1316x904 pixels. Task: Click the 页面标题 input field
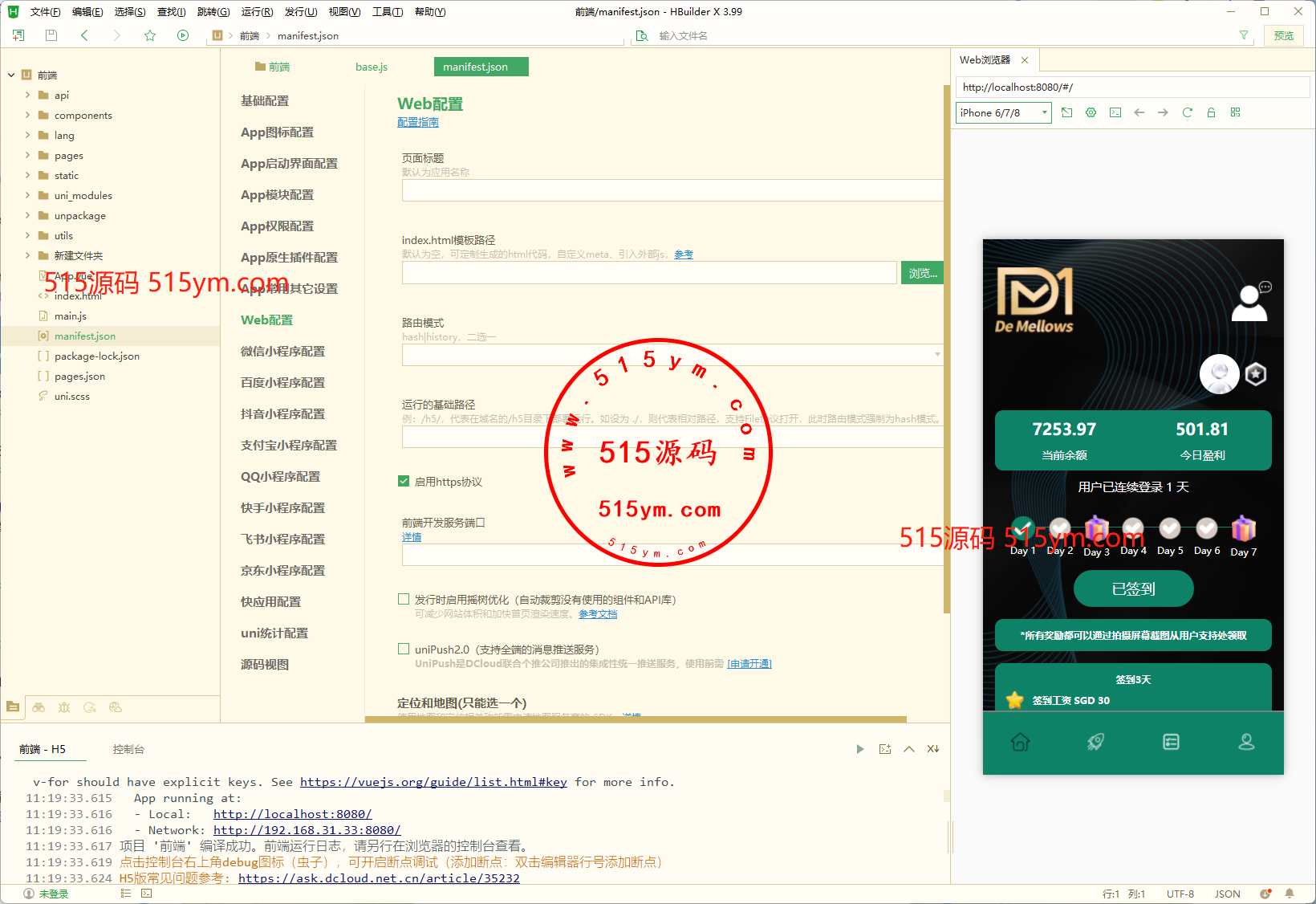tap(672, 190)
